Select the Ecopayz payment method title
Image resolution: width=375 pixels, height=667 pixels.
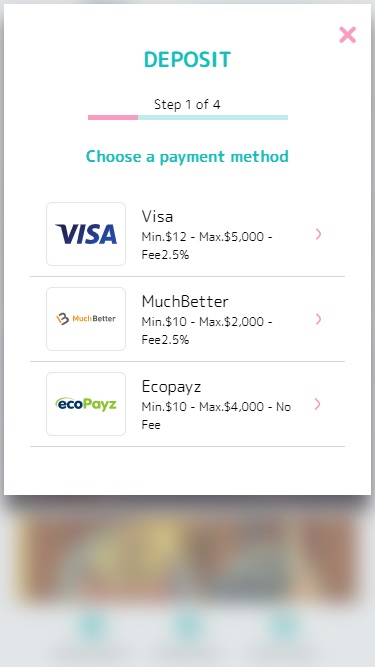tap(171, 387)
